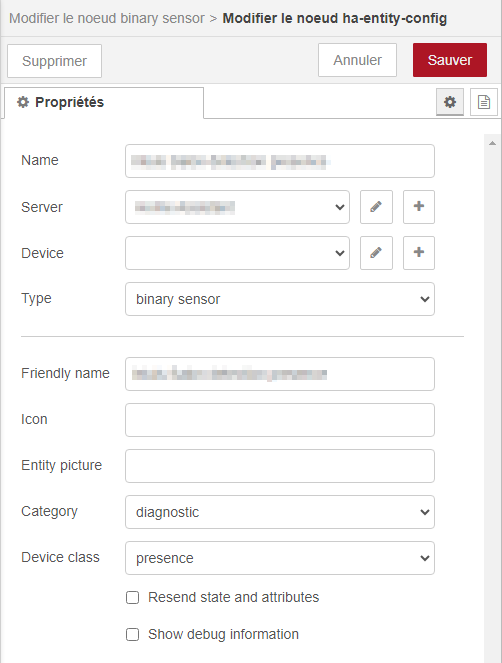This screenshot has height=663, width=502.
Task: Add a new Device with plus icon
Action: pyautogui.click(x=419, y=253)
